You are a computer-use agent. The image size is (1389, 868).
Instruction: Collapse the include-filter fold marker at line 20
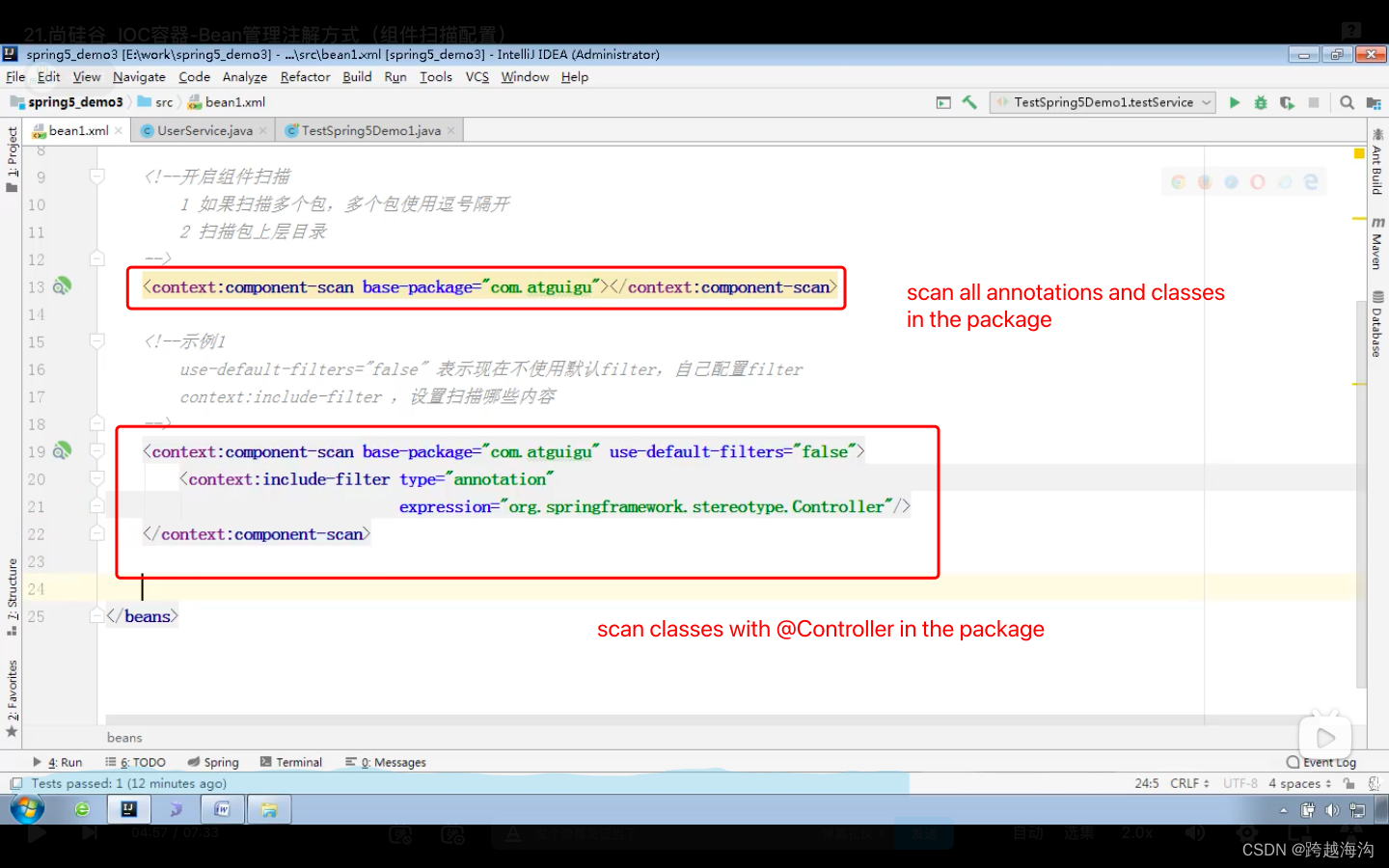(96, 478)
